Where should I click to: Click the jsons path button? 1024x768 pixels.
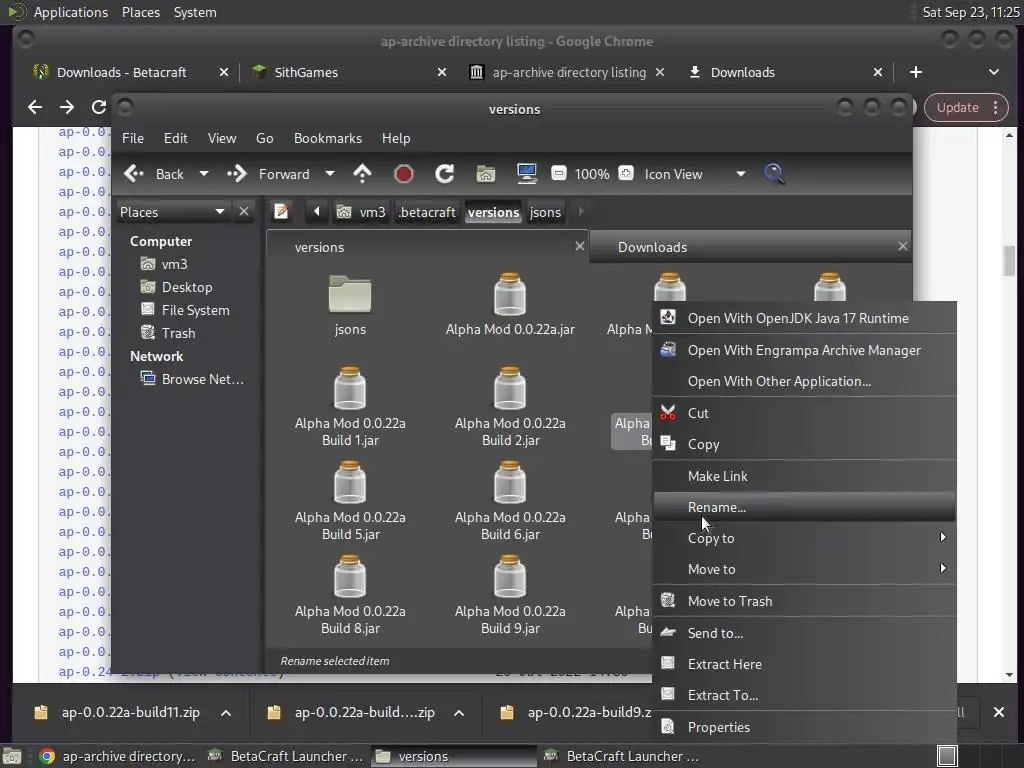click(545, 212)
